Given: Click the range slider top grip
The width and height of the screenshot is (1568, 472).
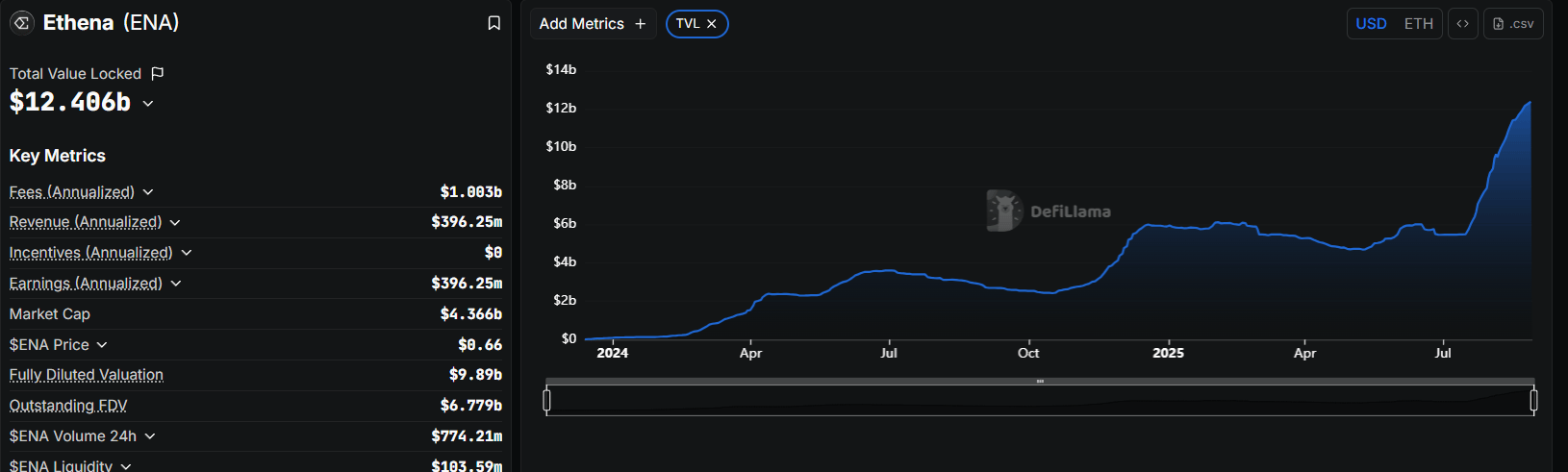Looking at the screenshot, I should click(x=1040, y=382).
